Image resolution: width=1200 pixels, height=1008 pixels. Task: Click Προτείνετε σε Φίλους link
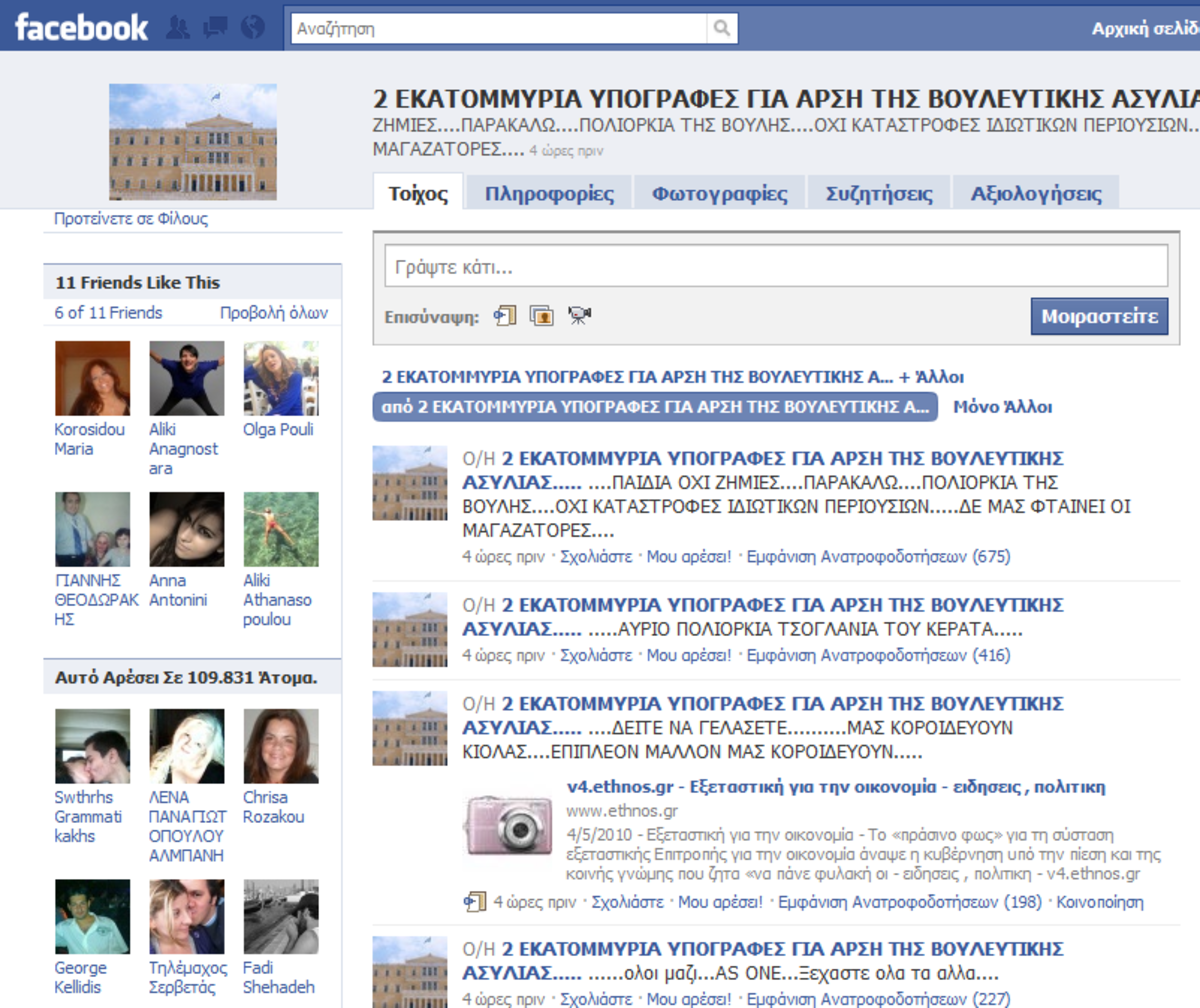[x=131, y=219]
